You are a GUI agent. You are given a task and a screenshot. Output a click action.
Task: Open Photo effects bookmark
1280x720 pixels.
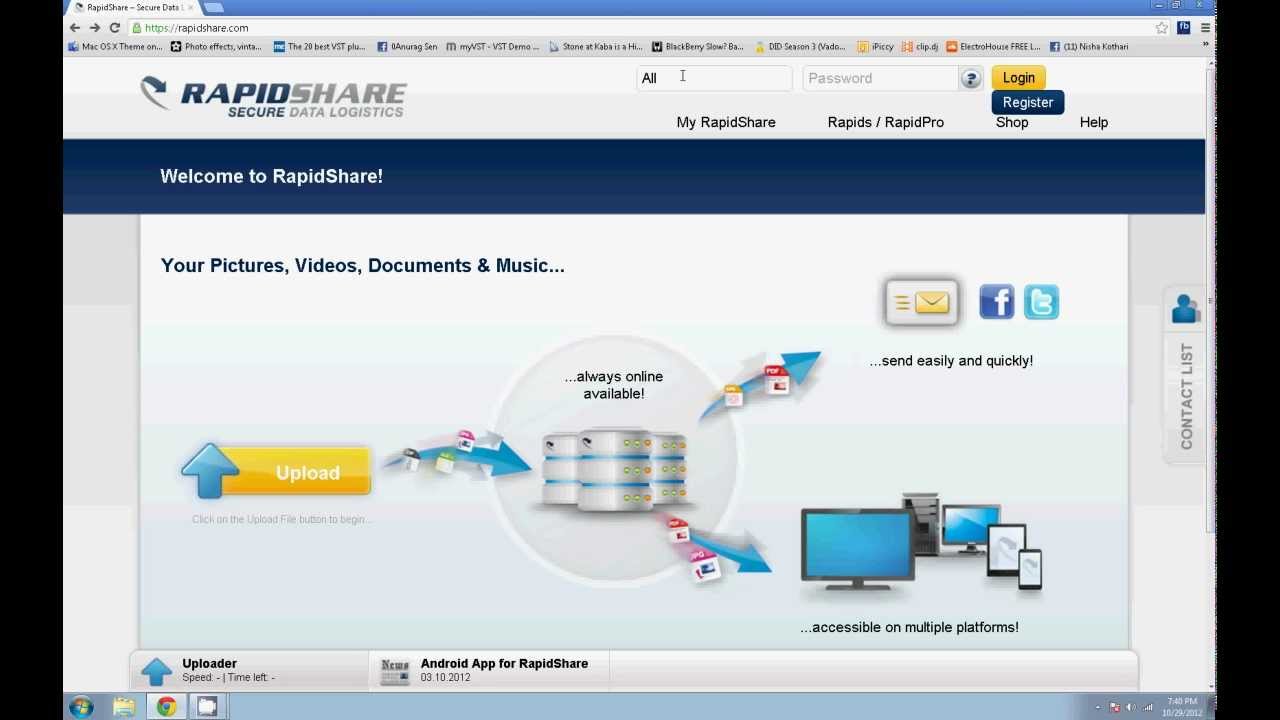(216, 46)
